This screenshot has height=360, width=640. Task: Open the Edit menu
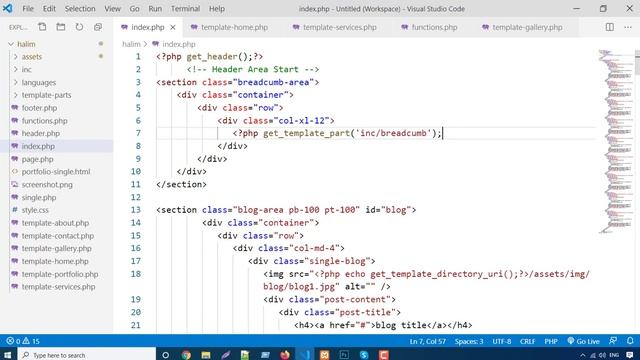tap(49, 9)
